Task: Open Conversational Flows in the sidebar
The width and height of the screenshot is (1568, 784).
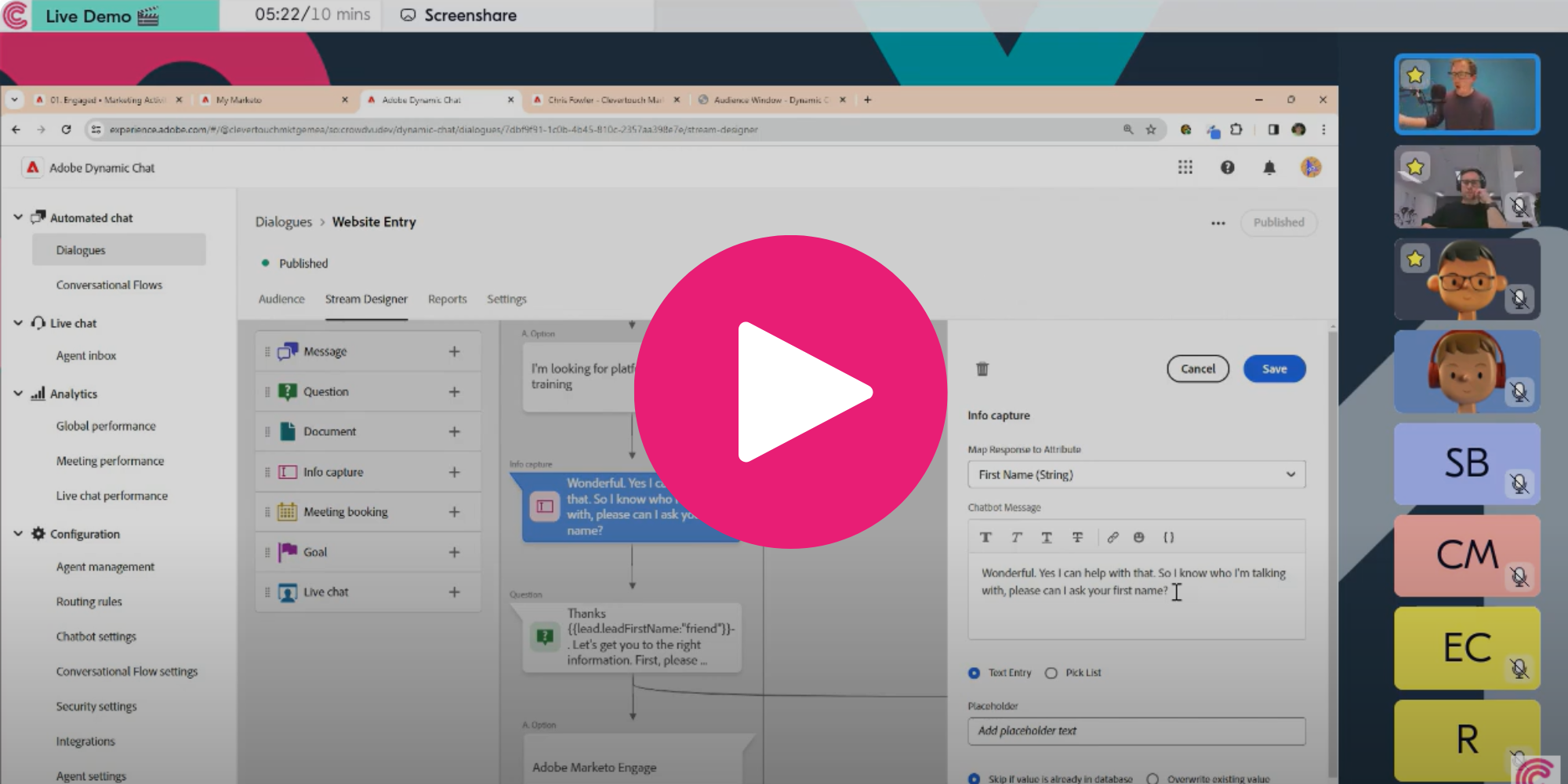Action: [x=109, y=285]
